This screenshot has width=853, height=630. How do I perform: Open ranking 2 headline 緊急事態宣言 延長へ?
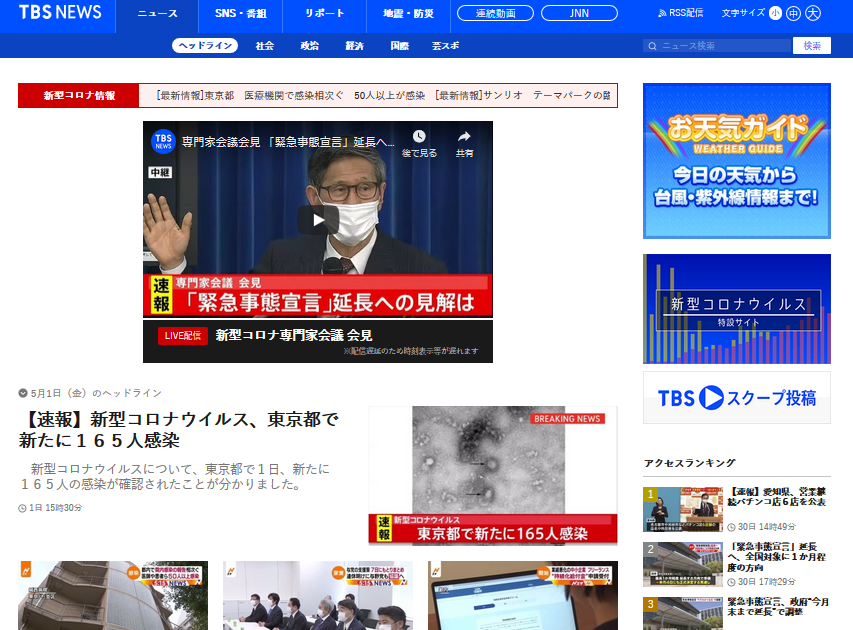776,557
